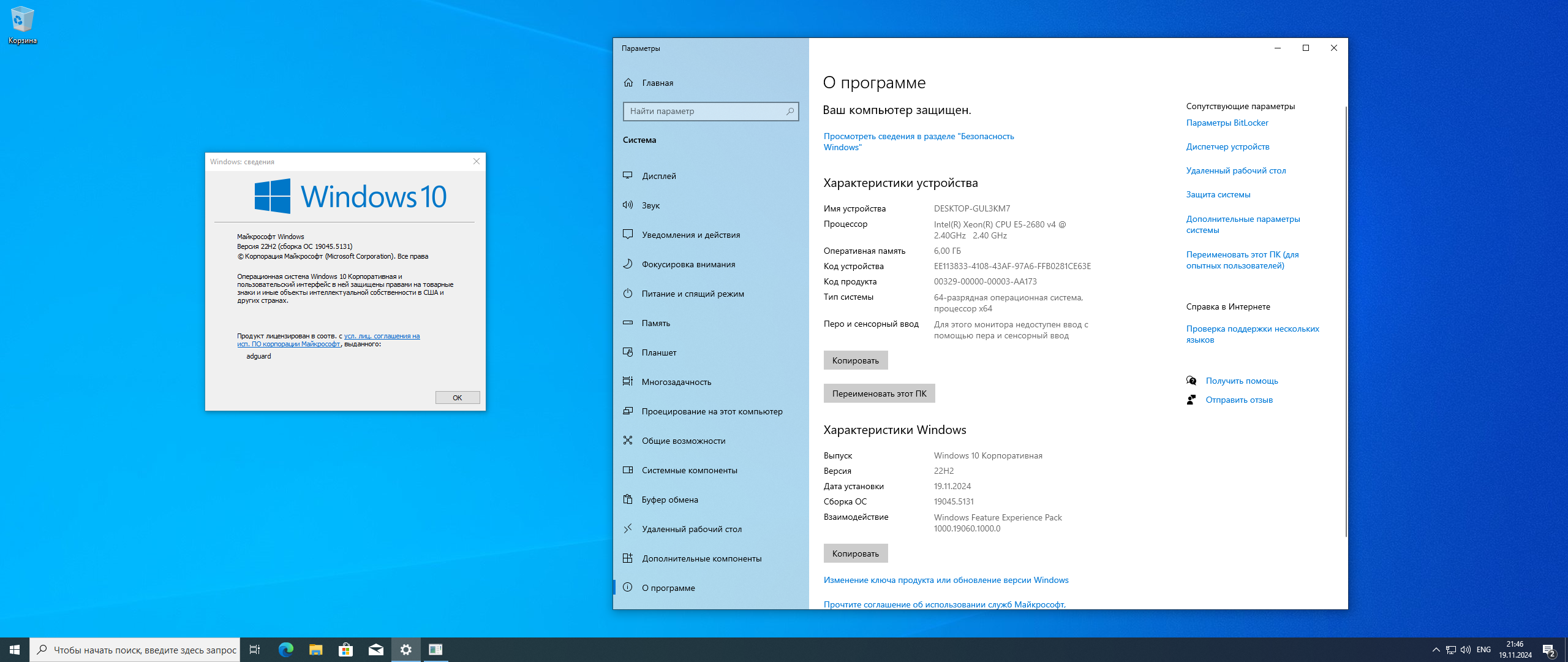The image size is (1568, 662).
Task: Select Multitasking in the sidebar
Action: 676,381
